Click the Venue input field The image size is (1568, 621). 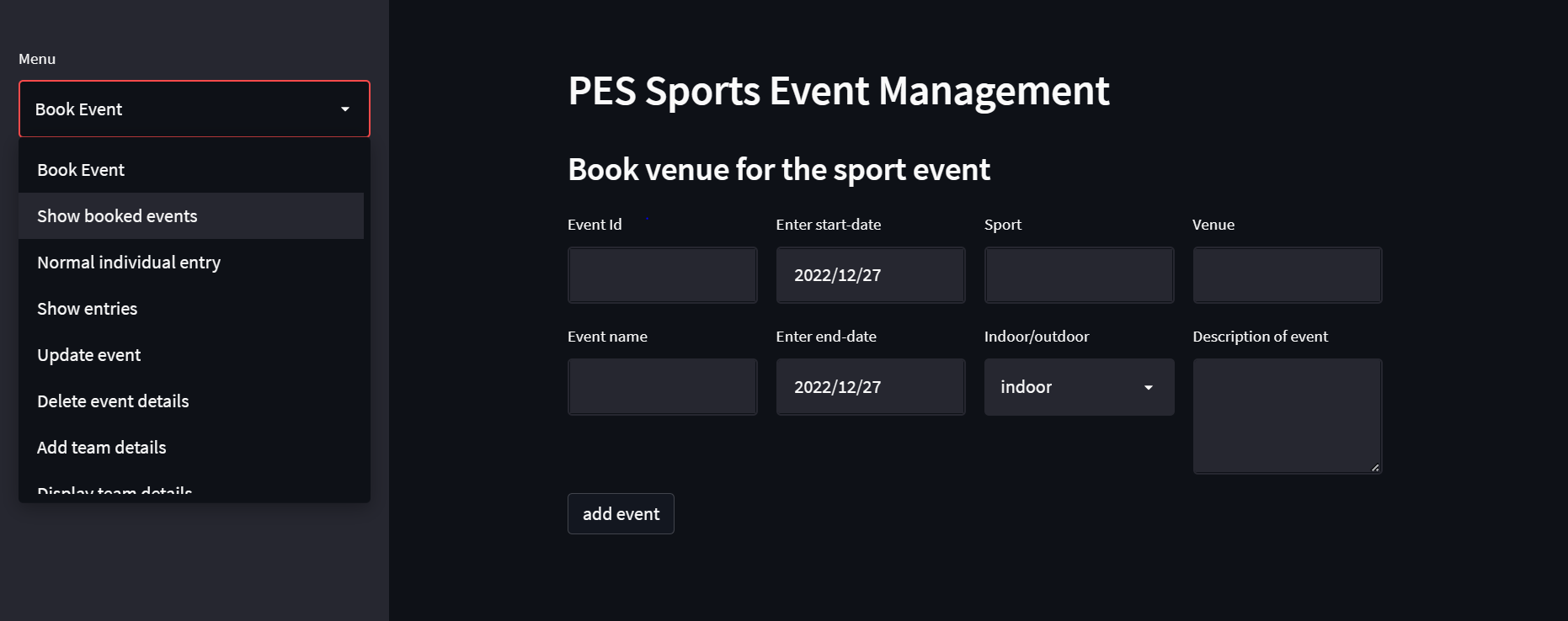pos(1287,274)
